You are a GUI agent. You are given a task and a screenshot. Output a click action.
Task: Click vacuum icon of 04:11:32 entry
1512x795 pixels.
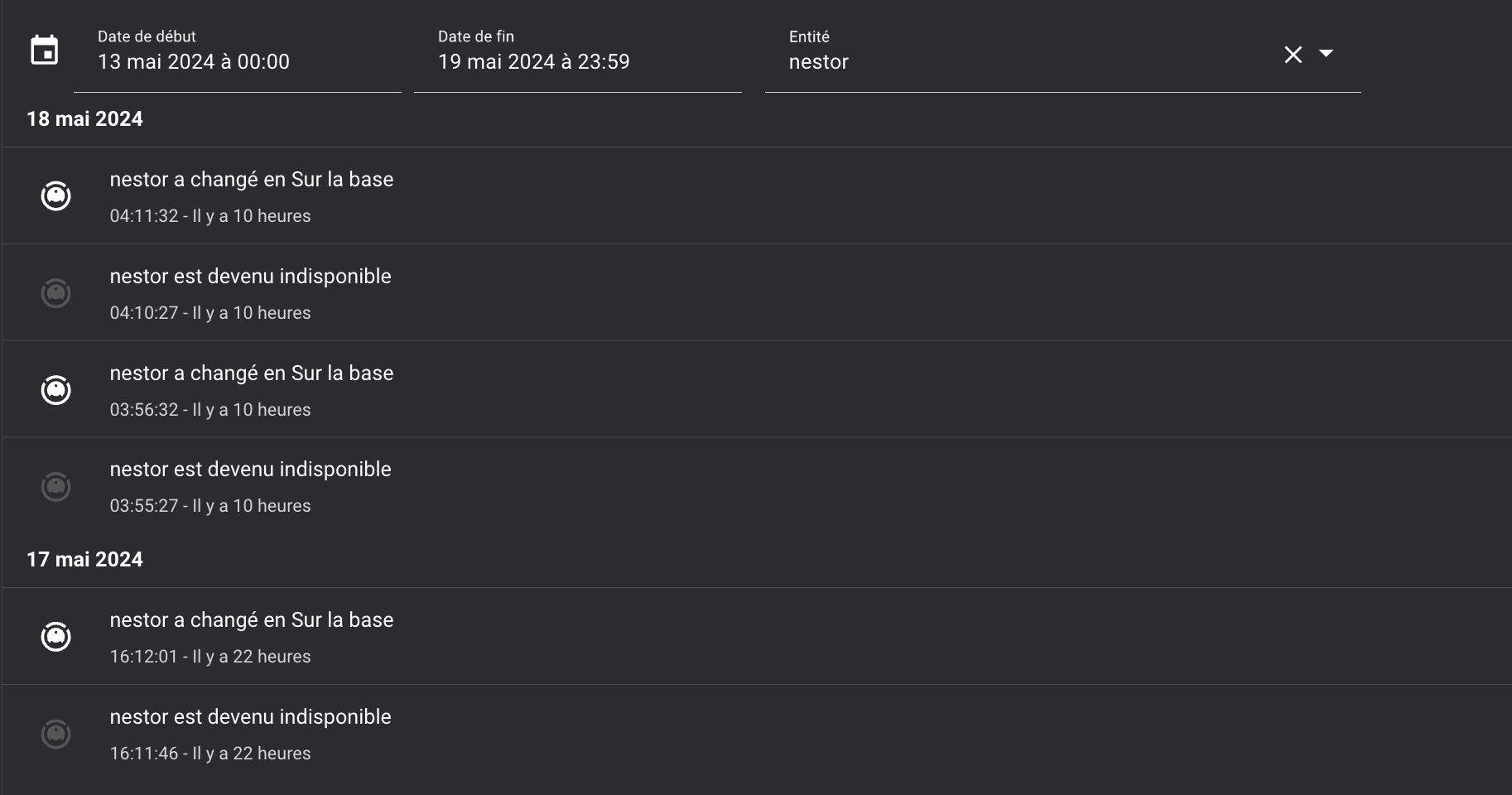[x=56, y=196]
